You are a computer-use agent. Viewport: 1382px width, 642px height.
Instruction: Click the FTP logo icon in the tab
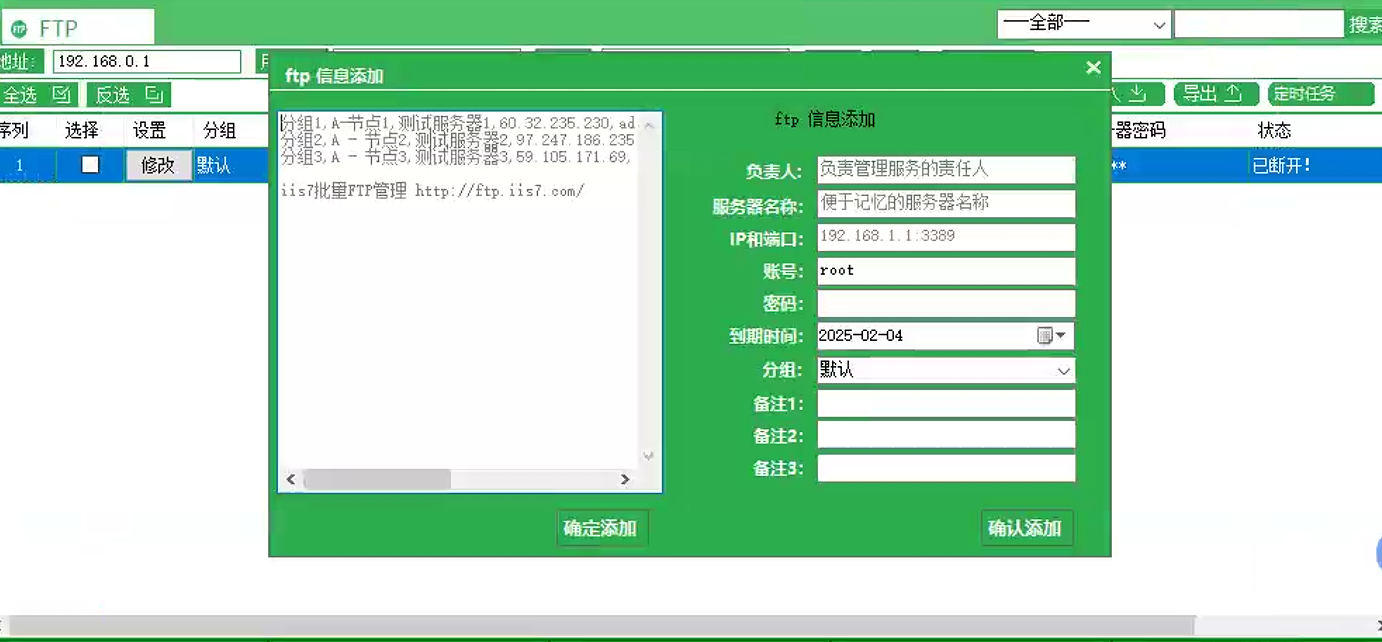19,28
